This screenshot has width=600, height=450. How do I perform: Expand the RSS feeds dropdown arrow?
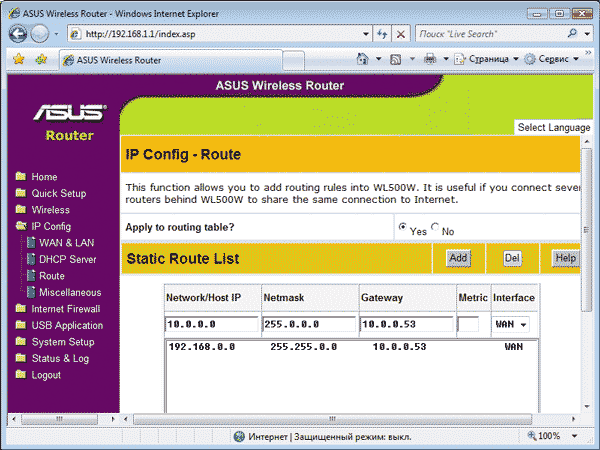[x=412, y=59]
